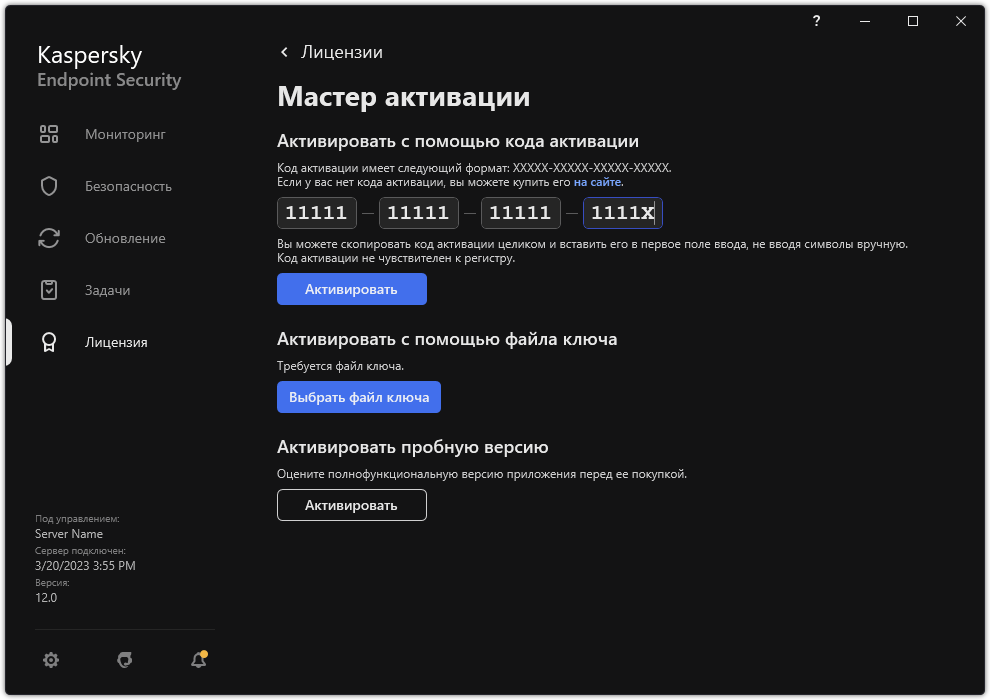Viewport: 990px width, 700px height.
Task: Select the last code field containing 1111x
Action: coord(622,212)
